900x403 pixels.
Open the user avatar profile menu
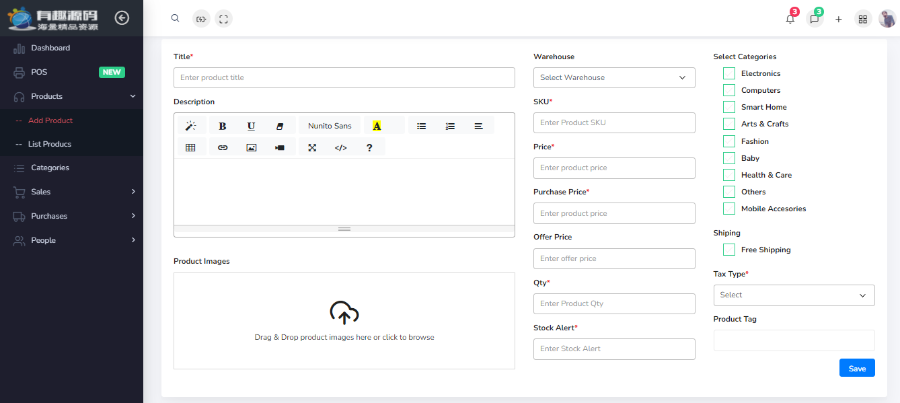887,19
